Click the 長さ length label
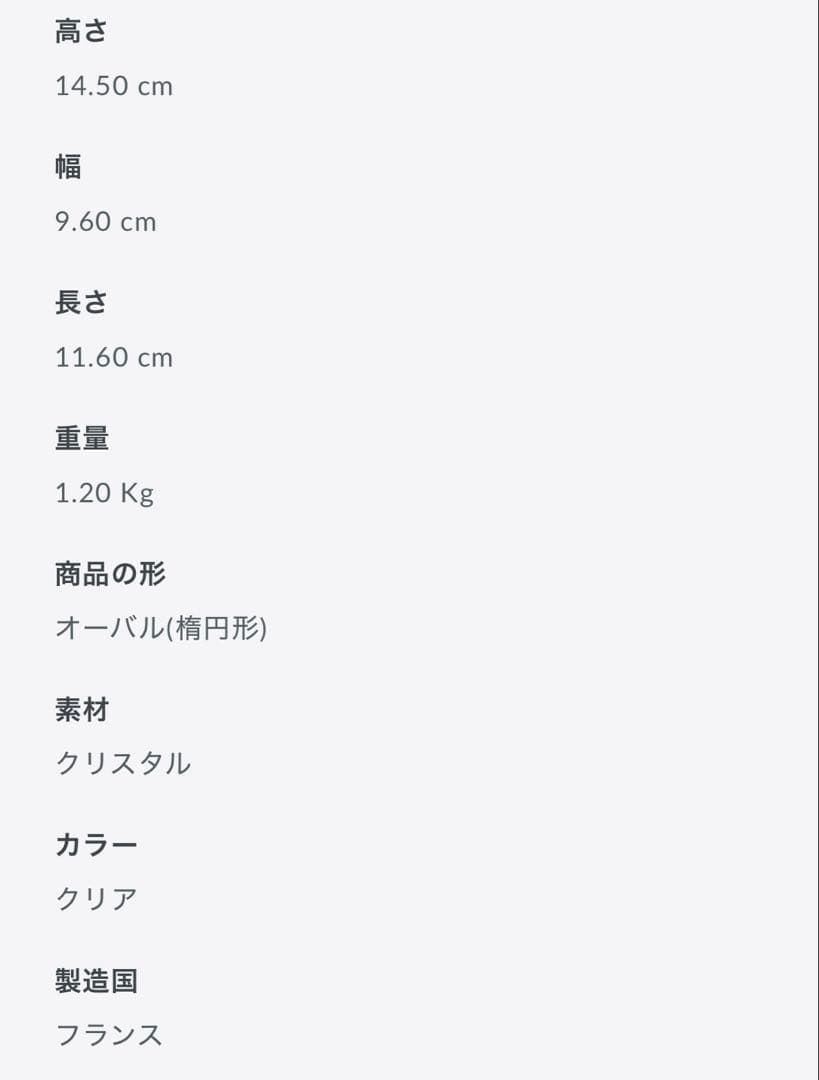The width and height of the screenshot is (819, 1080). coord(81,303)
